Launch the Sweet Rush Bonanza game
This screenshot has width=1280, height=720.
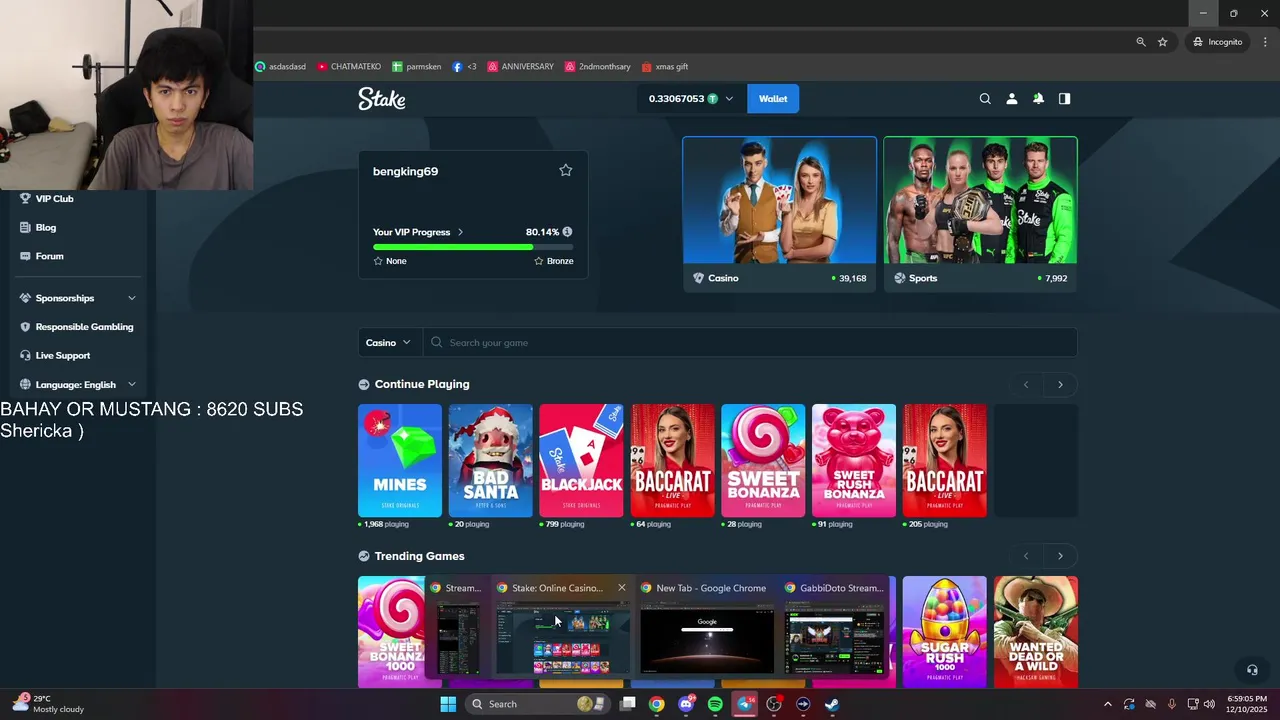pyautogui.click(x=854, y=461)
